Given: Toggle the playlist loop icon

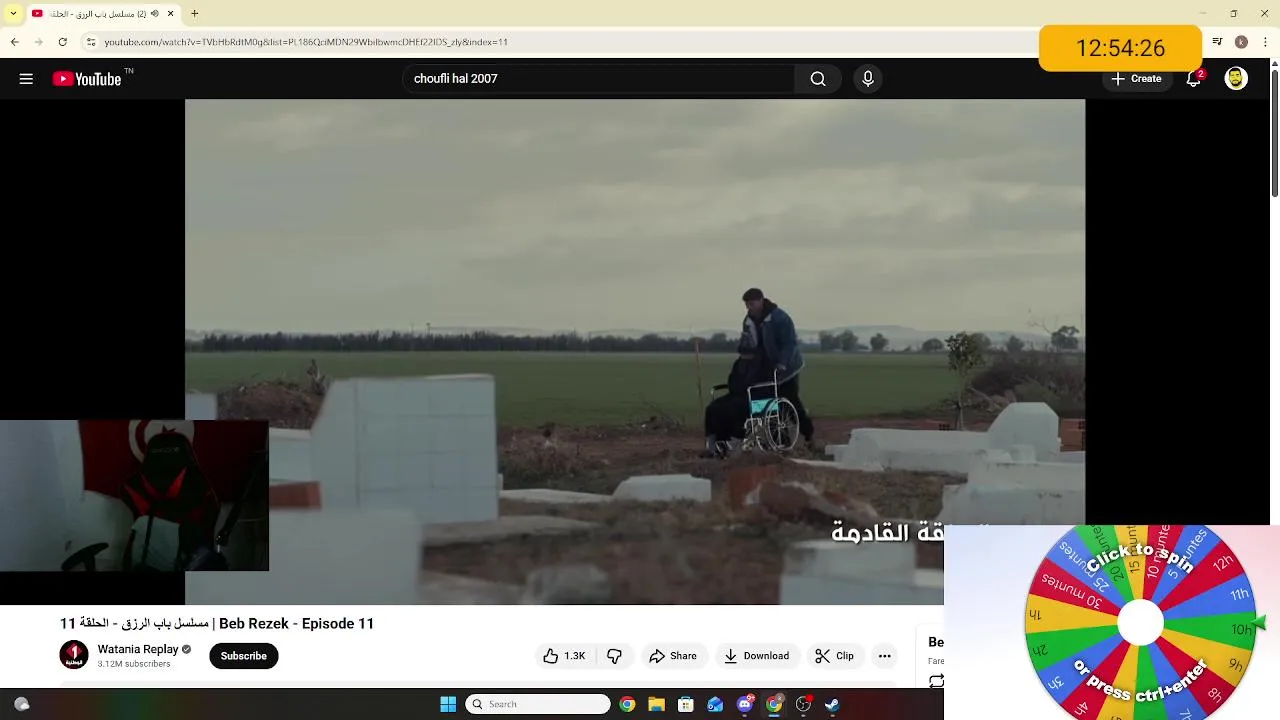Looking at the screenshot, I should pos(936,681).
